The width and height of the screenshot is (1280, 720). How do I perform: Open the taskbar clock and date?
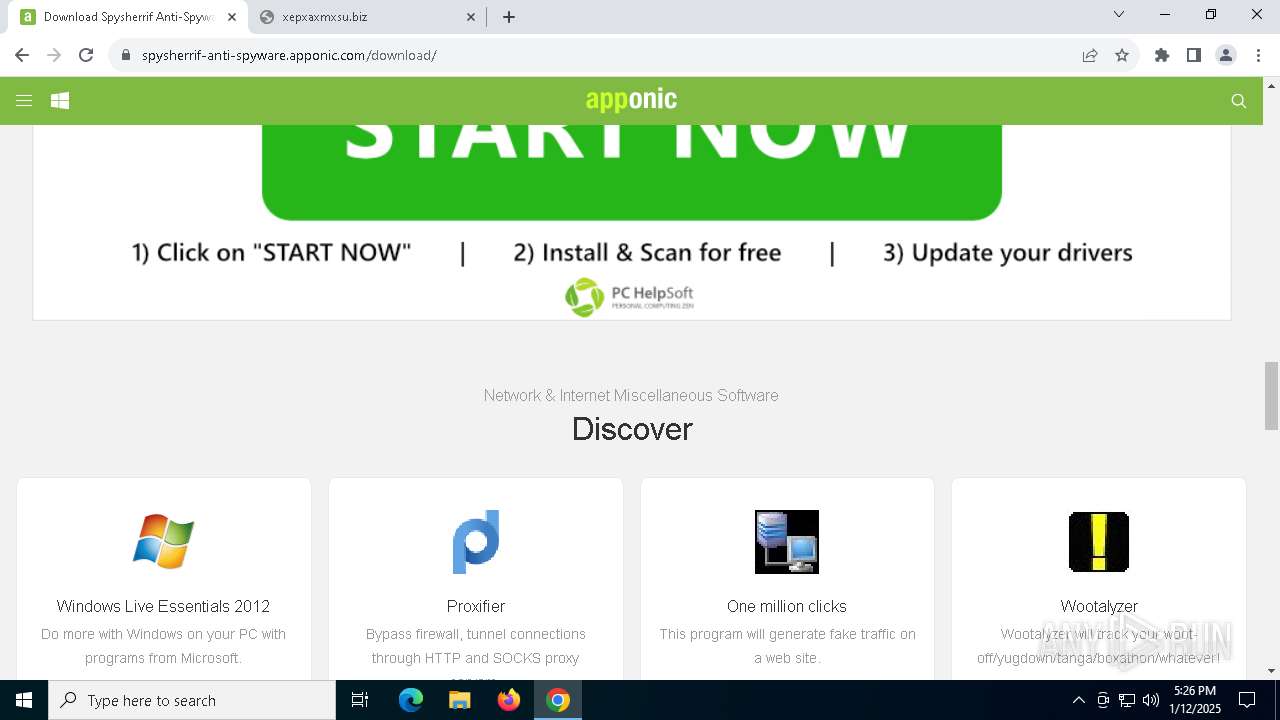[x=1195, y=700]
